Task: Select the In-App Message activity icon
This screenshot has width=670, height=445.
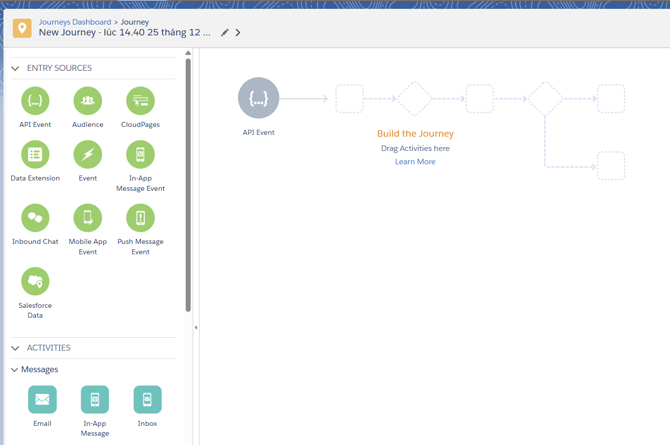Action: pyautogui.click(x=95, y=399)
